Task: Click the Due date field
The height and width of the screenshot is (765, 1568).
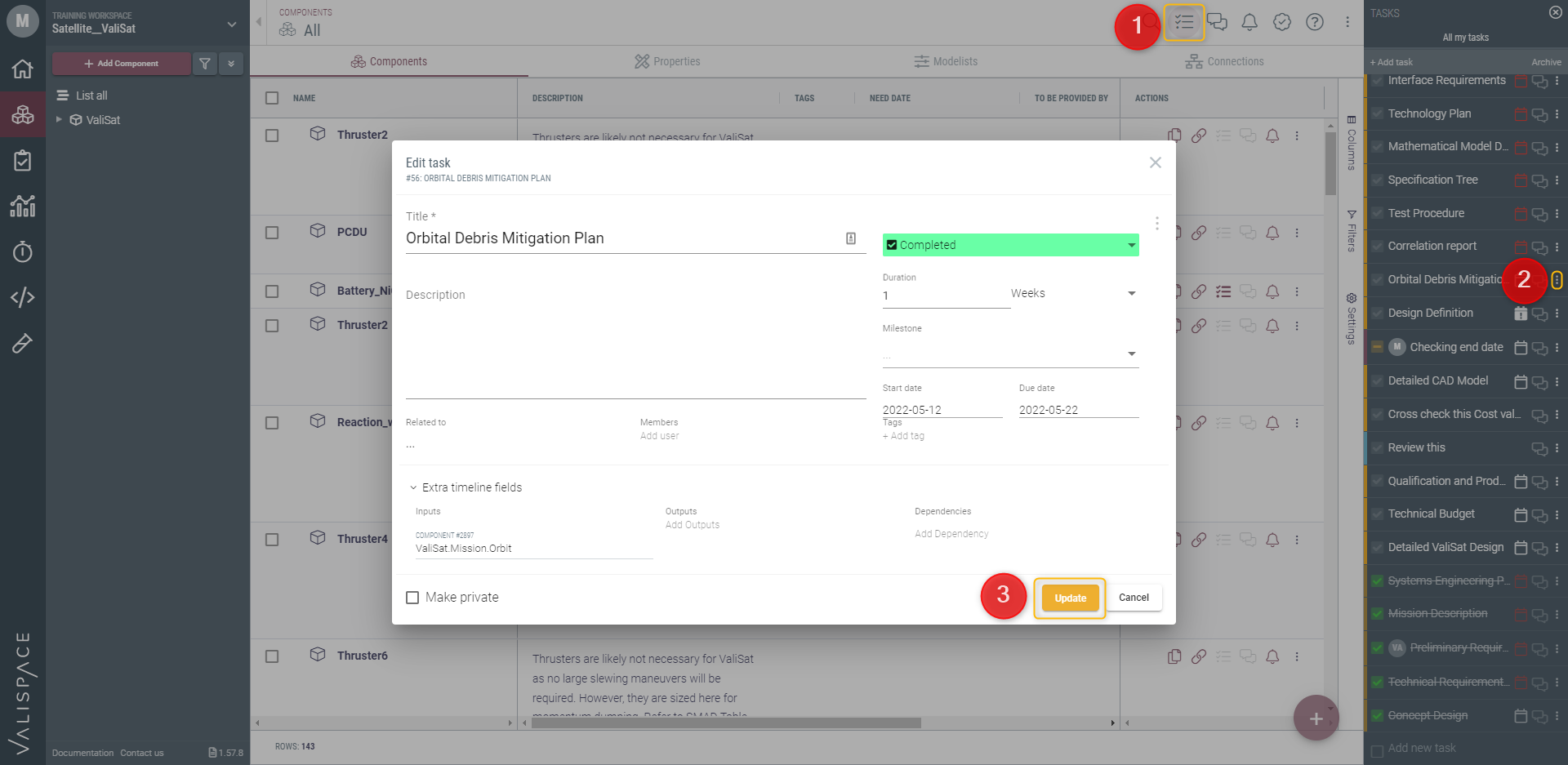Action: point(1078,410)
